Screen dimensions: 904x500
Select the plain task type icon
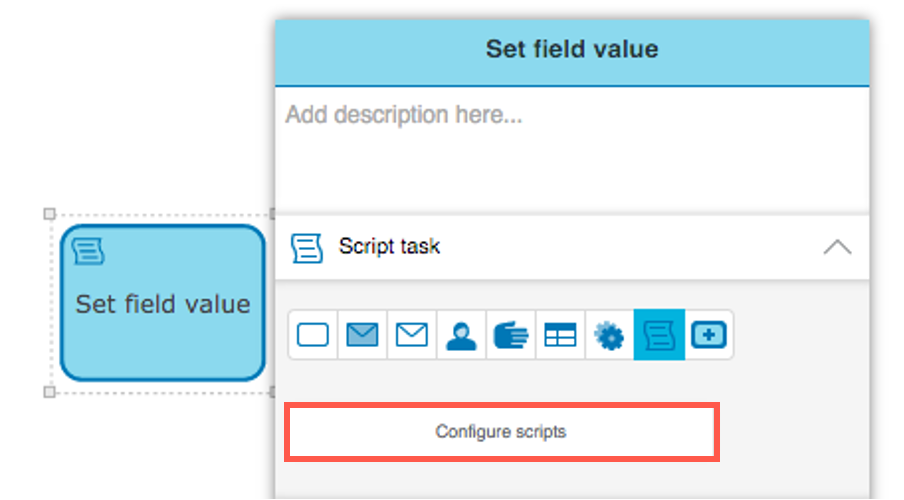(313, 335)
